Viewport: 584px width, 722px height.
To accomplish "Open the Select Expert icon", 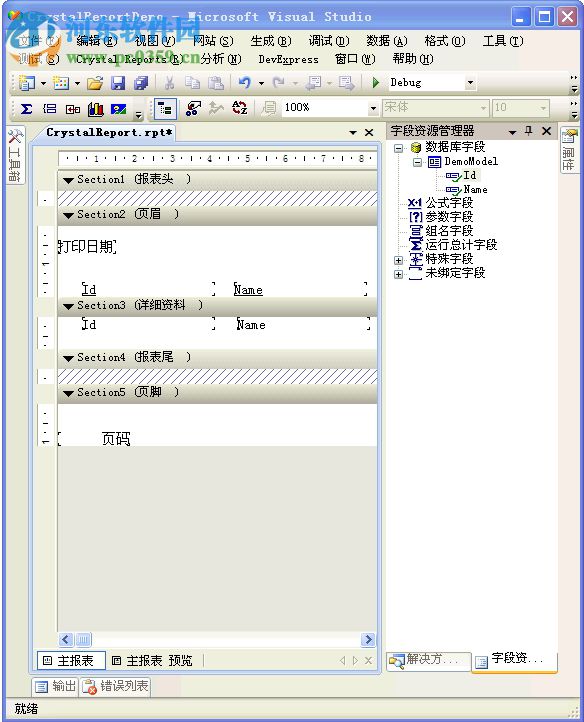I will [193, 109].
